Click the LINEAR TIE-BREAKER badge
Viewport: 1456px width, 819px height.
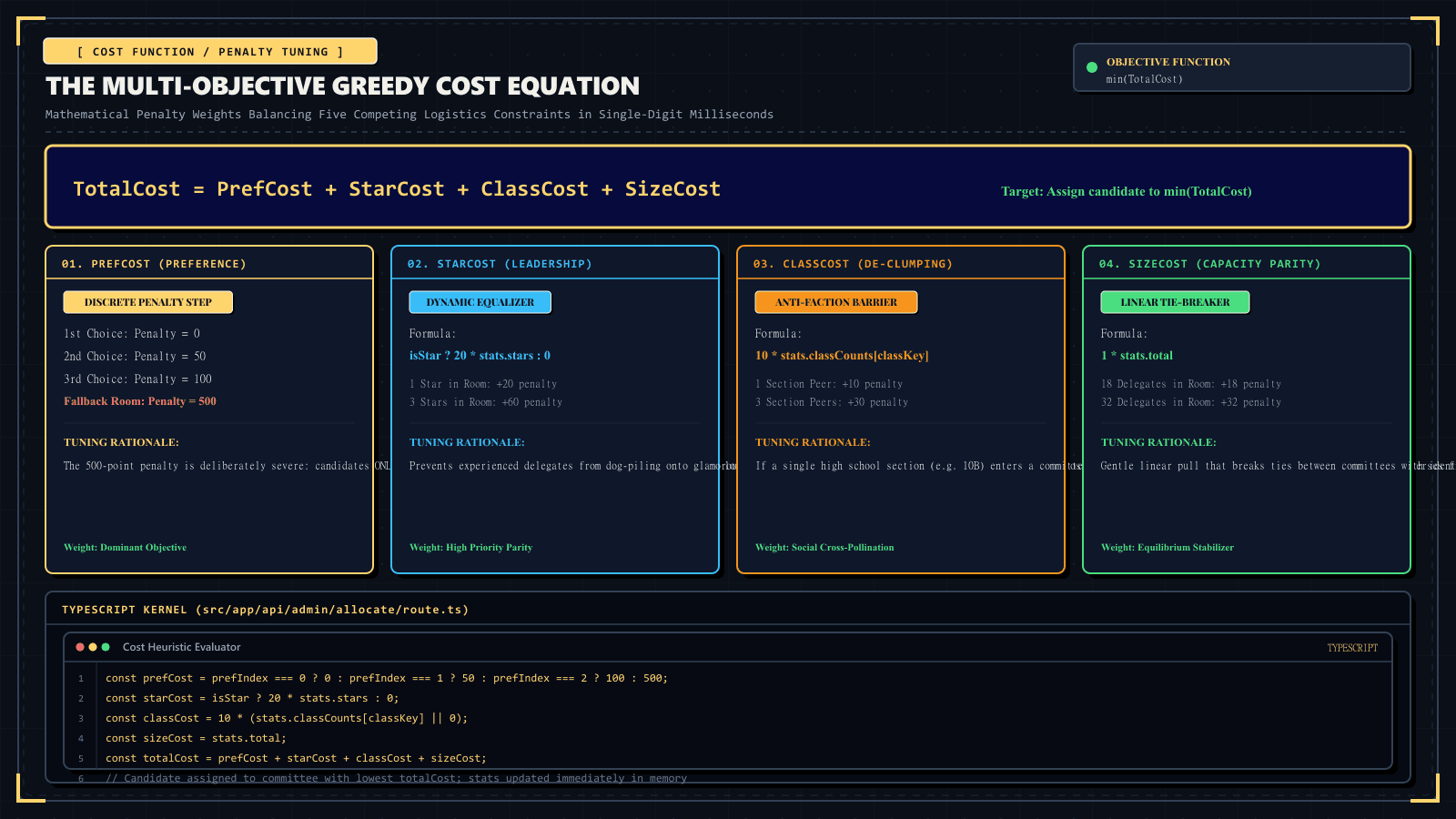[1175, 302]
